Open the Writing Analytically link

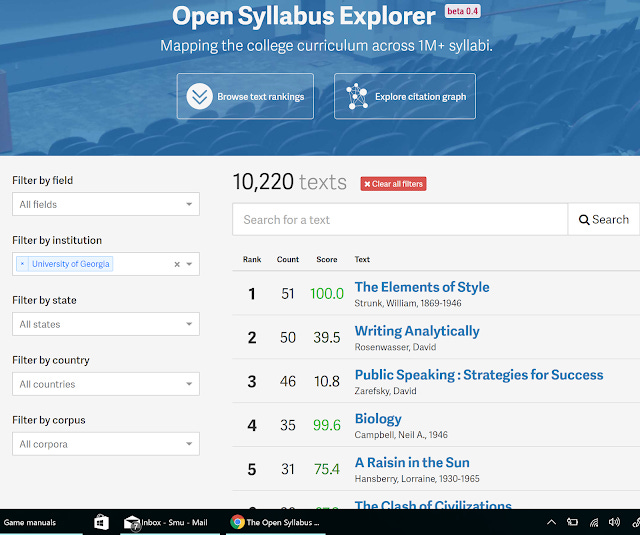pos(417,331)
